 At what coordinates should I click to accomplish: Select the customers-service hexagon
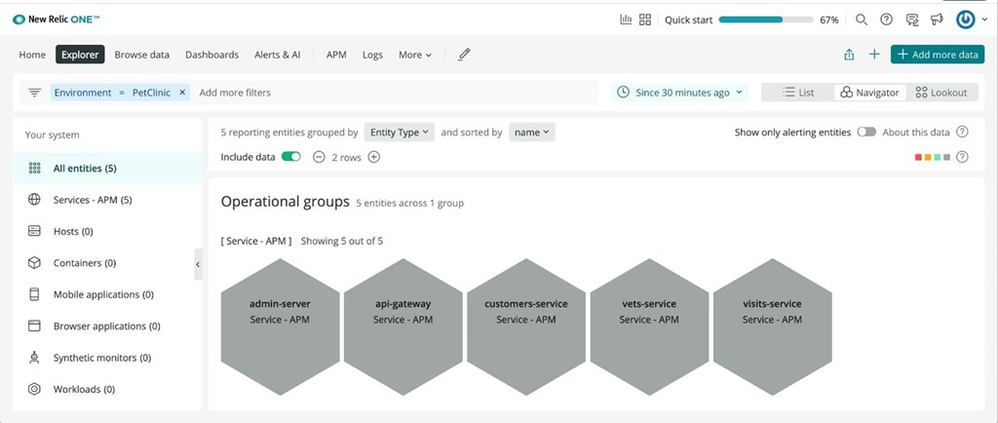point(526,312)
